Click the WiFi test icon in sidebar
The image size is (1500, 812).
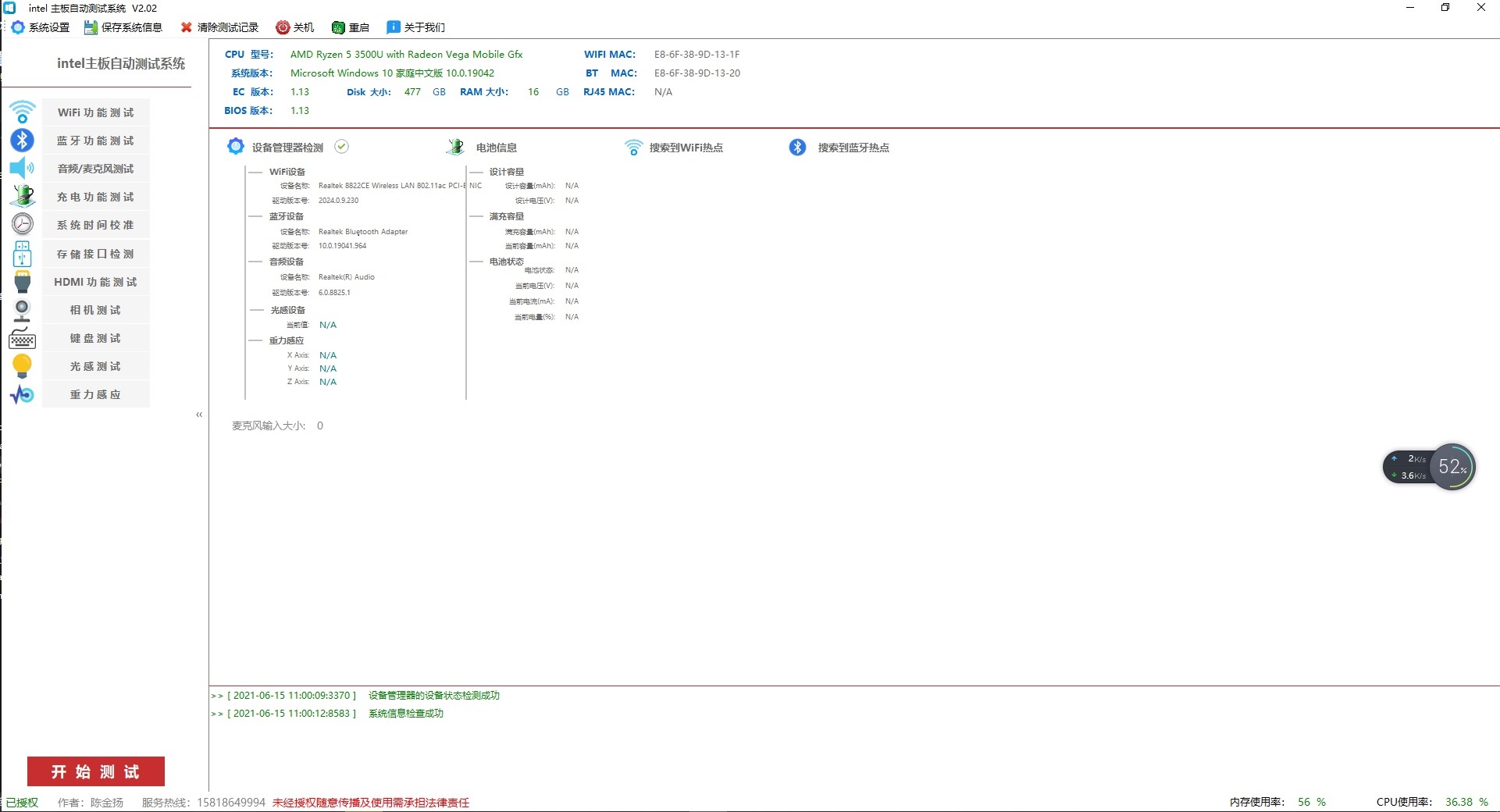22,112
